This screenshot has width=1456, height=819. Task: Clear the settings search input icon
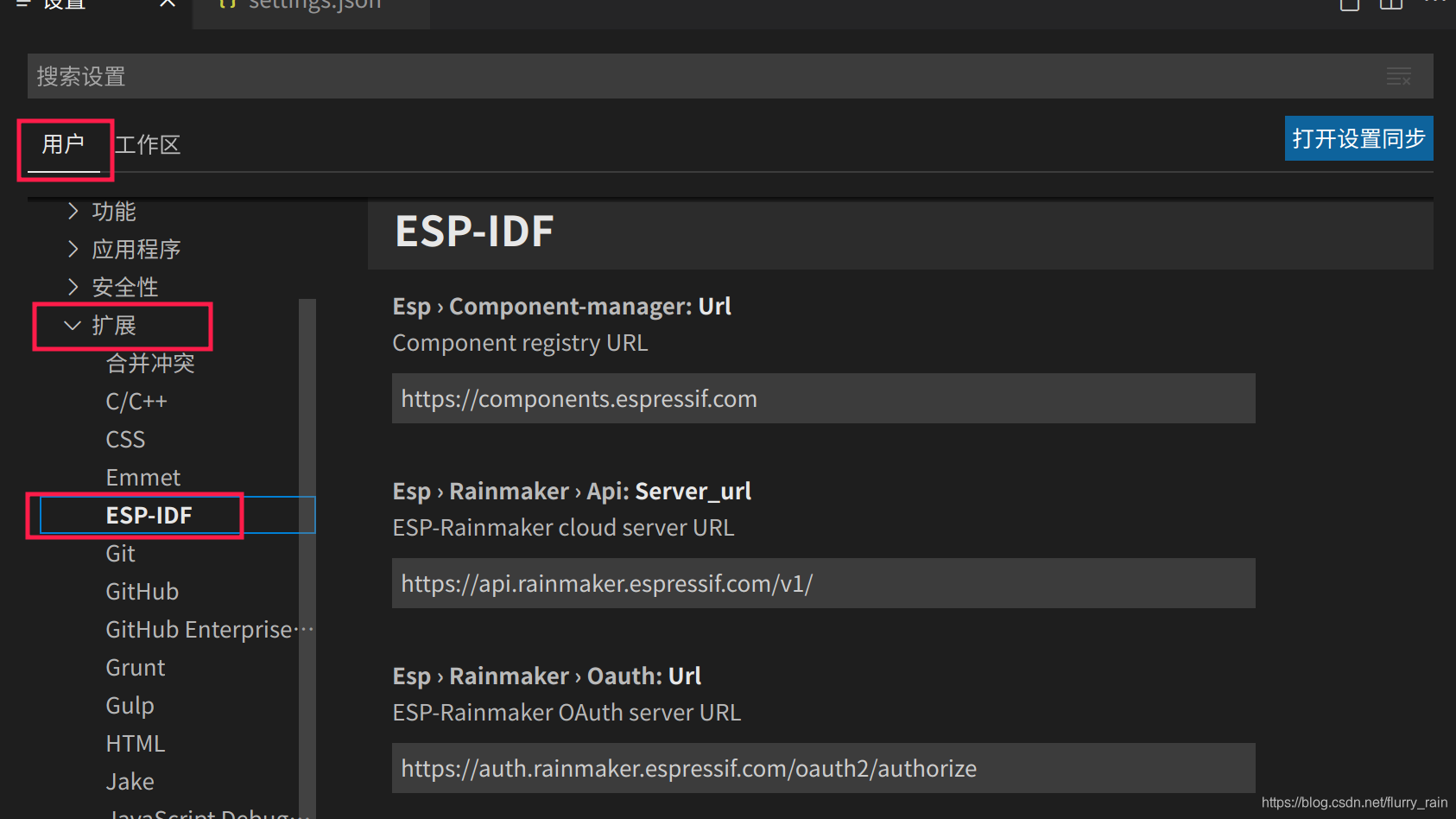pyautogui.click(x=1398, y=77)
